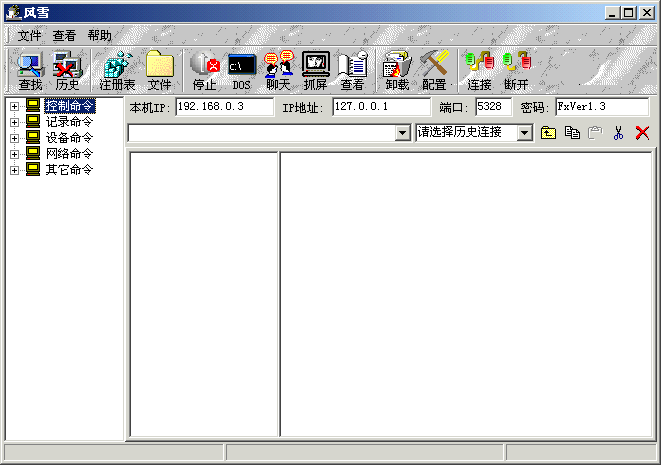Launch the DOS command shell icon

[242, 70]
